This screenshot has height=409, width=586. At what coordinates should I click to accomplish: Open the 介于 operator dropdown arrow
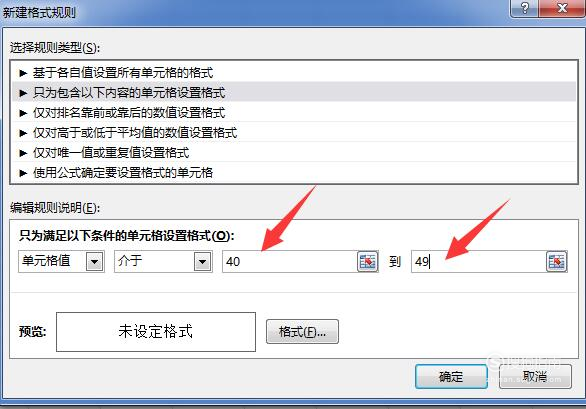202,261
